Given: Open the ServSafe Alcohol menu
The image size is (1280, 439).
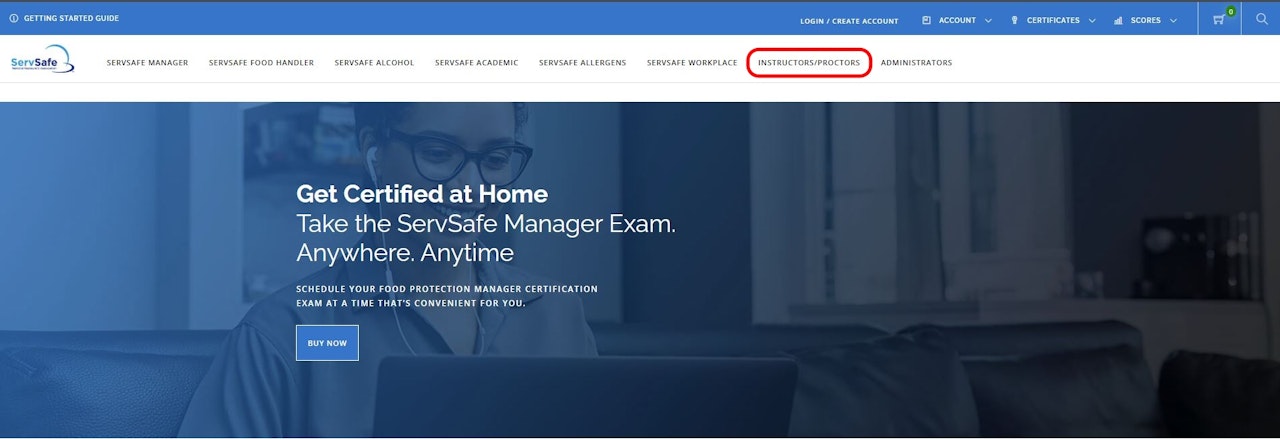Looking at the screenshot, I should [374, 63].
